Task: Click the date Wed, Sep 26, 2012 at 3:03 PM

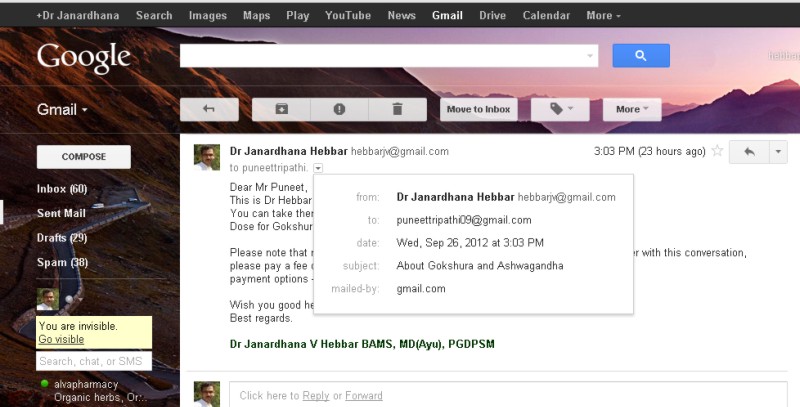Action: 470,243
